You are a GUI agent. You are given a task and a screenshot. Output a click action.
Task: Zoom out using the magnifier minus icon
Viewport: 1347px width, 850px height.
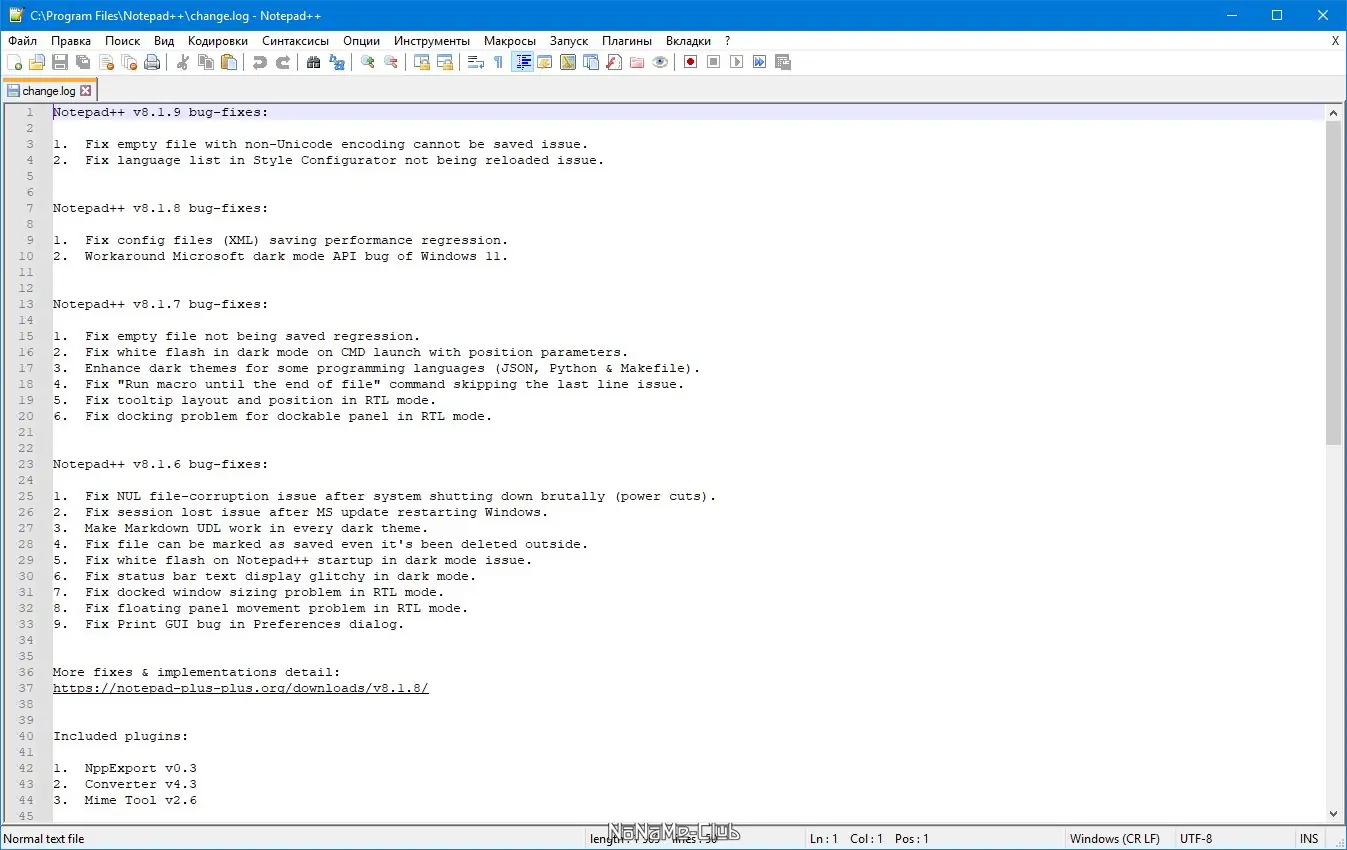click(x=391, y=62)
